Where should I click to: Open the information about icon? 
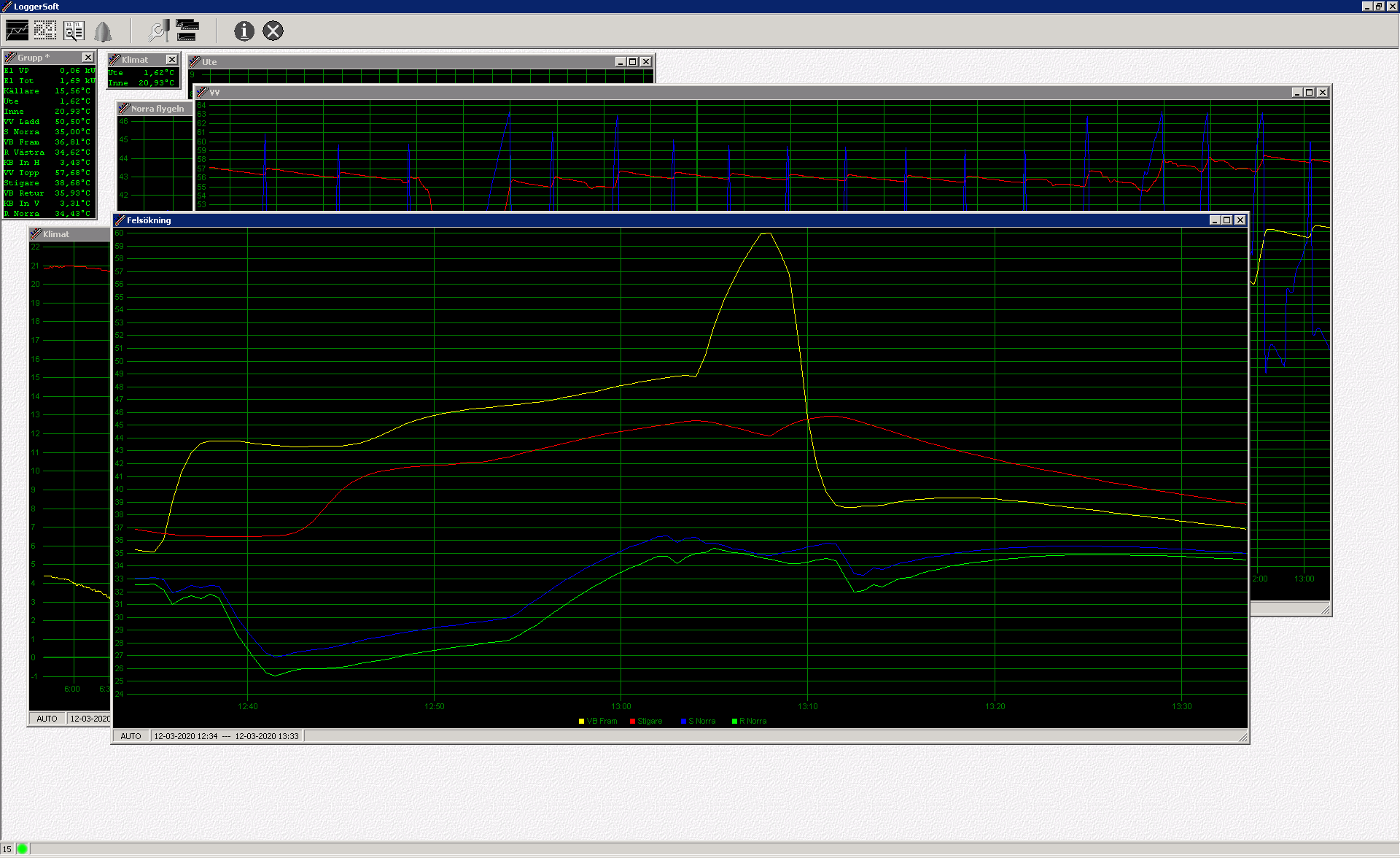[244, 31]
